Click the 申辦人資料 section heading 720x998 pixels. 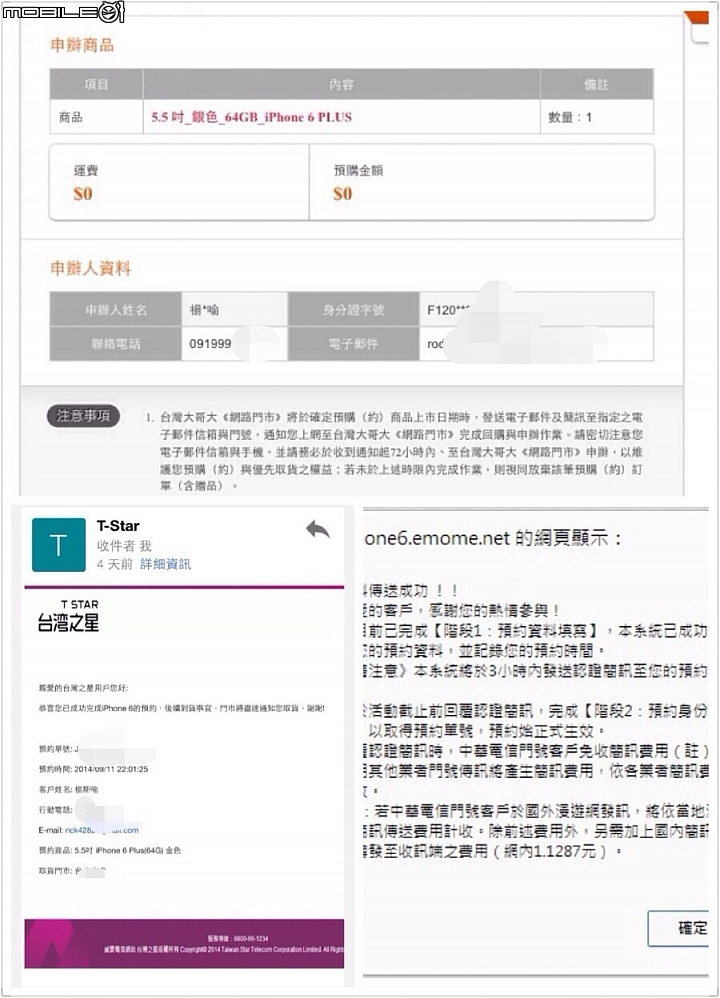(x=91, y=269)
